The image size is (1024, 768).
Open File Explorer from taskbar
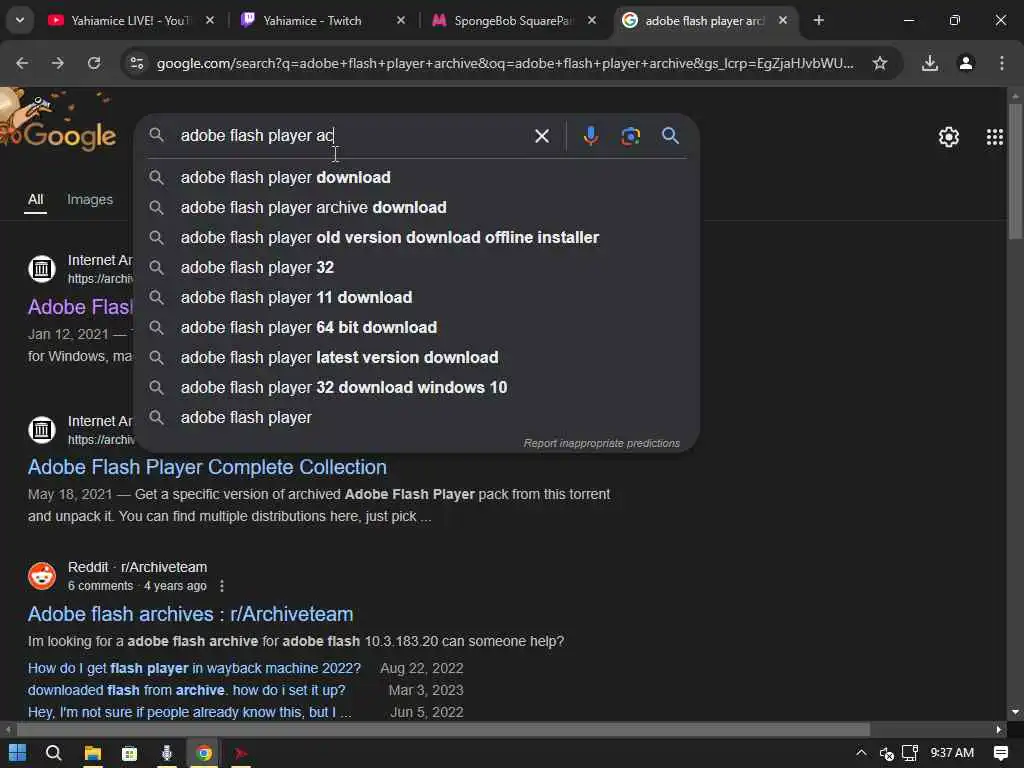click(93, 753)
